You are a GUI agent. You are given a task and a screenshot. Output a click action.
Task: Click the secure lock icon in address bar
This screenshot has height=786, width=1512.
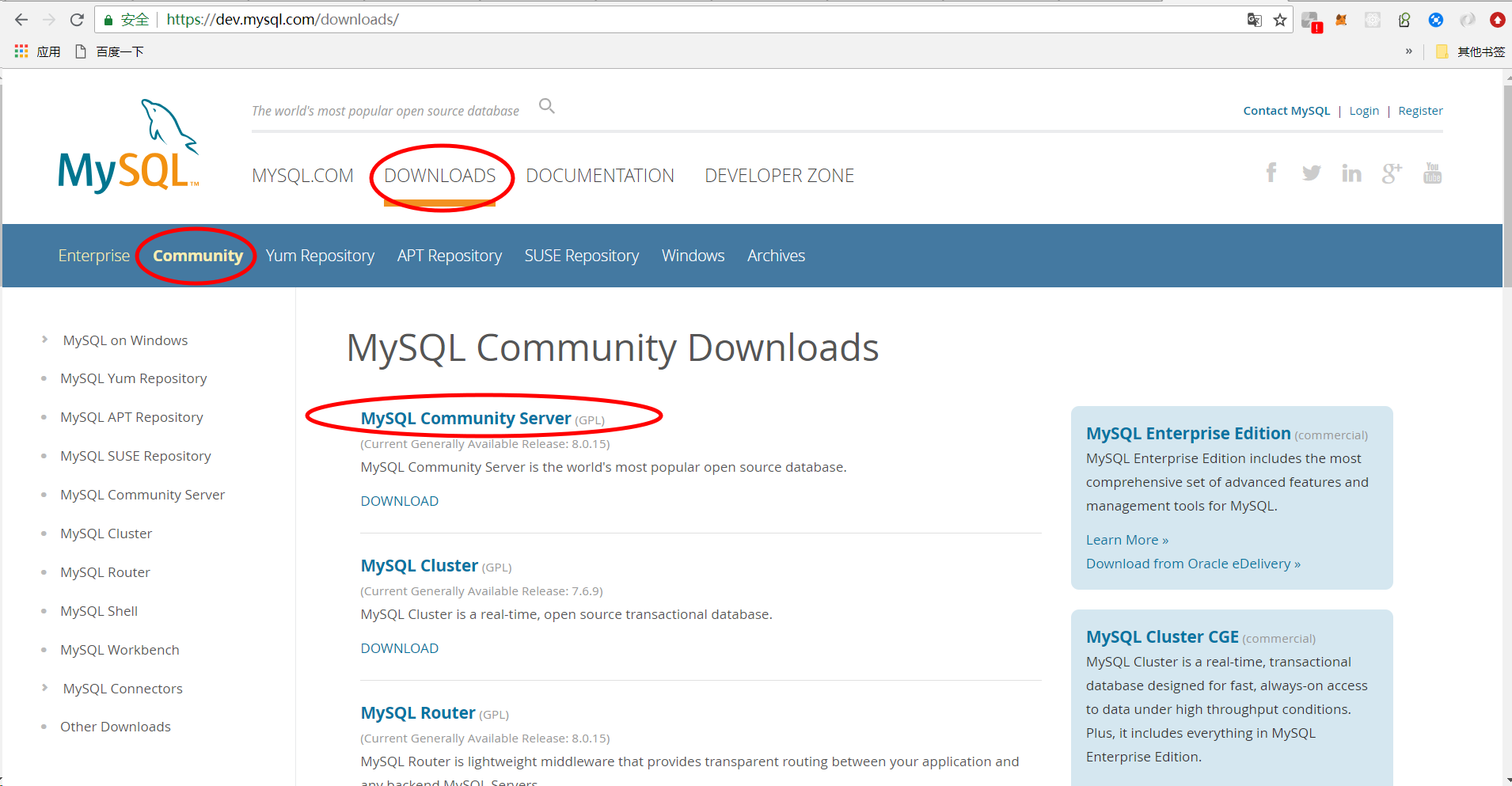108,20
